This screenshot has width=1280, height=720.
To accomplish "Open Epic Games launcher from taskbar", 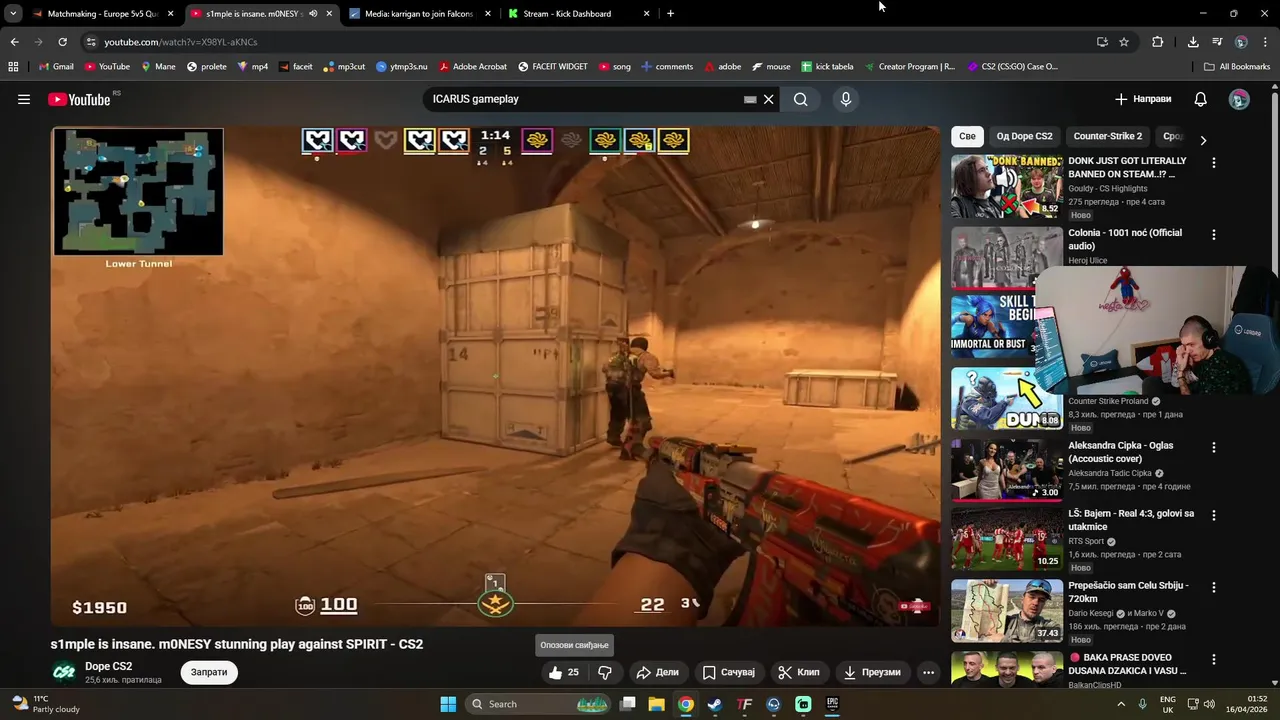I will point(832,704).
